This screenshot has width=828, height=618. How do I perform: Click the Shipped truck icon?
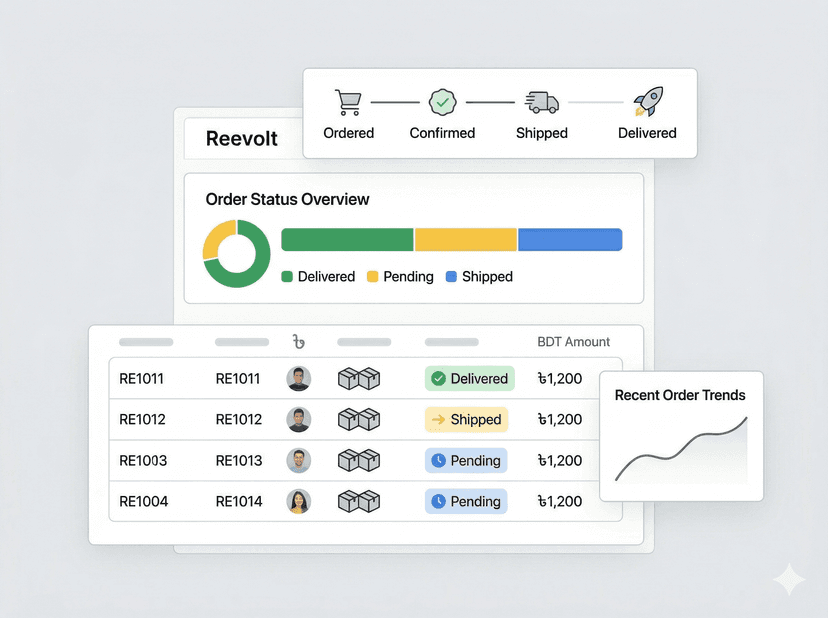[x=542, y=102]
